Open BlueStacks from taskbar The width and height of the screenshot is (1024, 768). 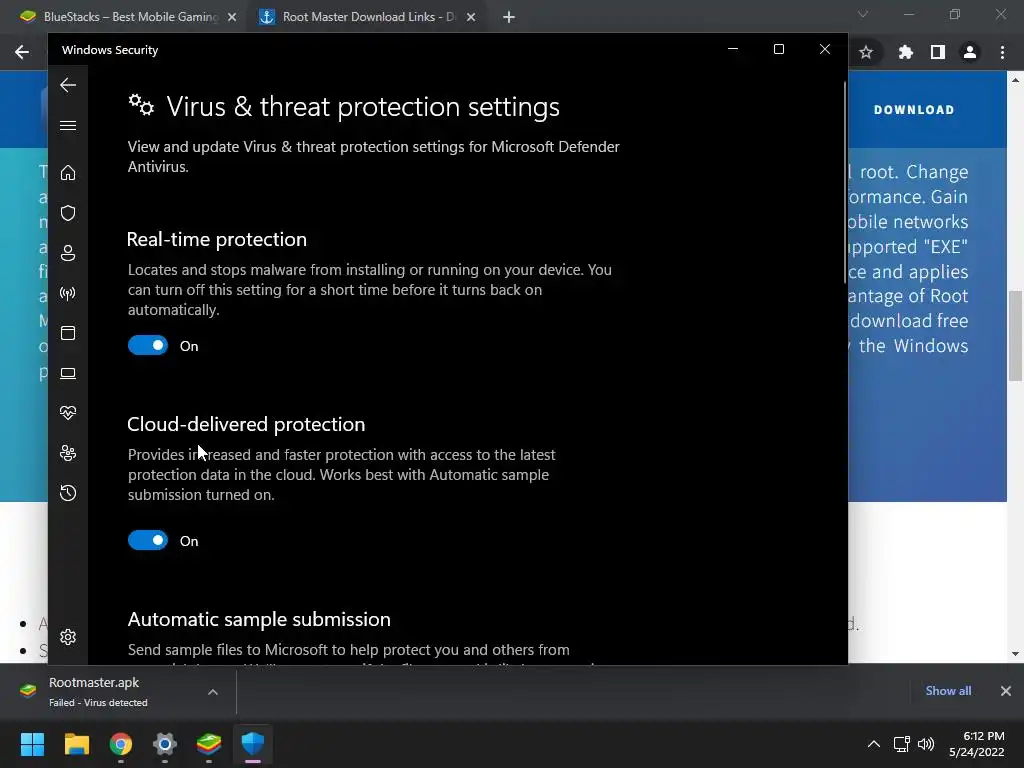click(x=209, y=744)
